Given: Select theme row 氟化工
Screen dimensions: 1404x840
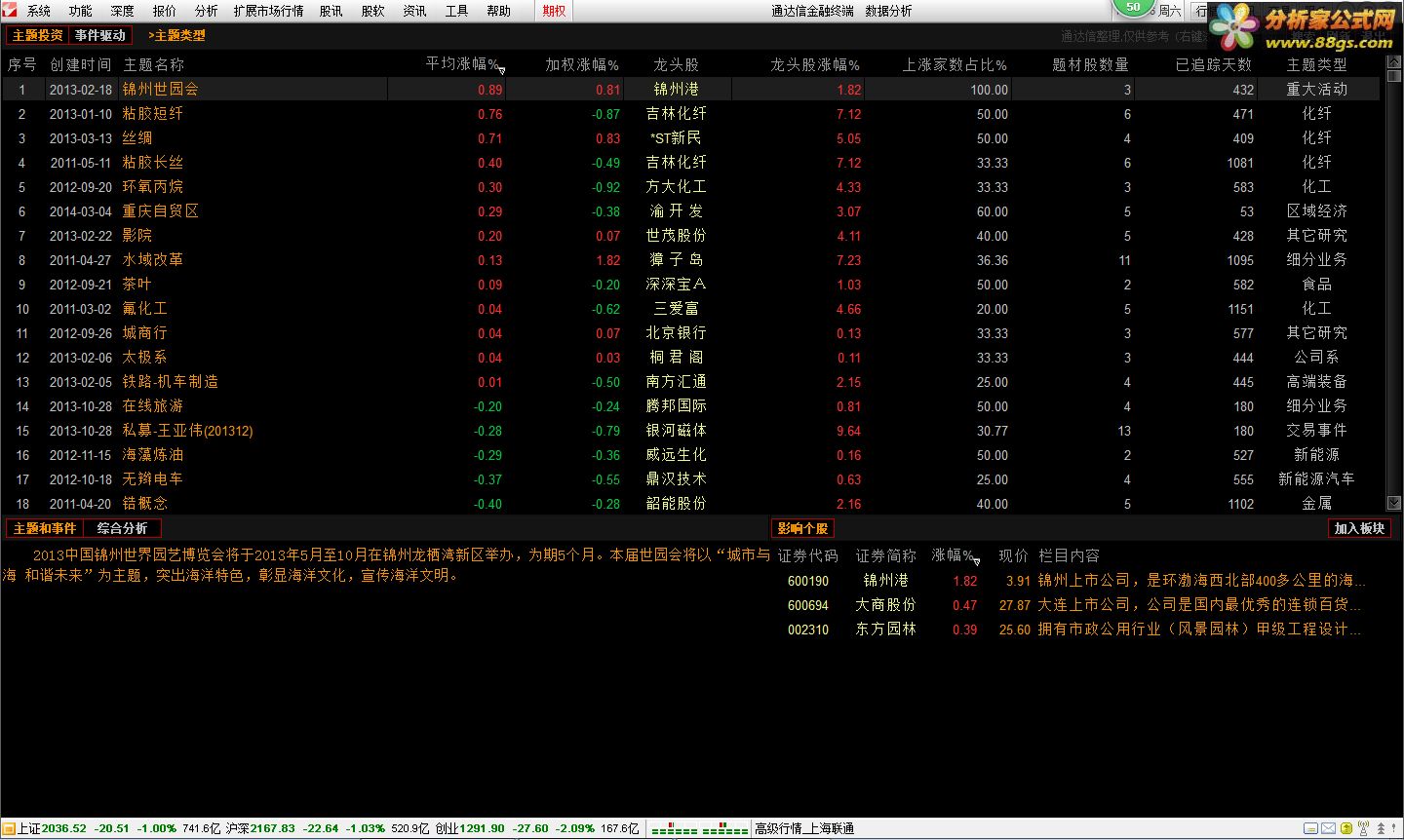Looking at the screenshot, I should [690, 309].
